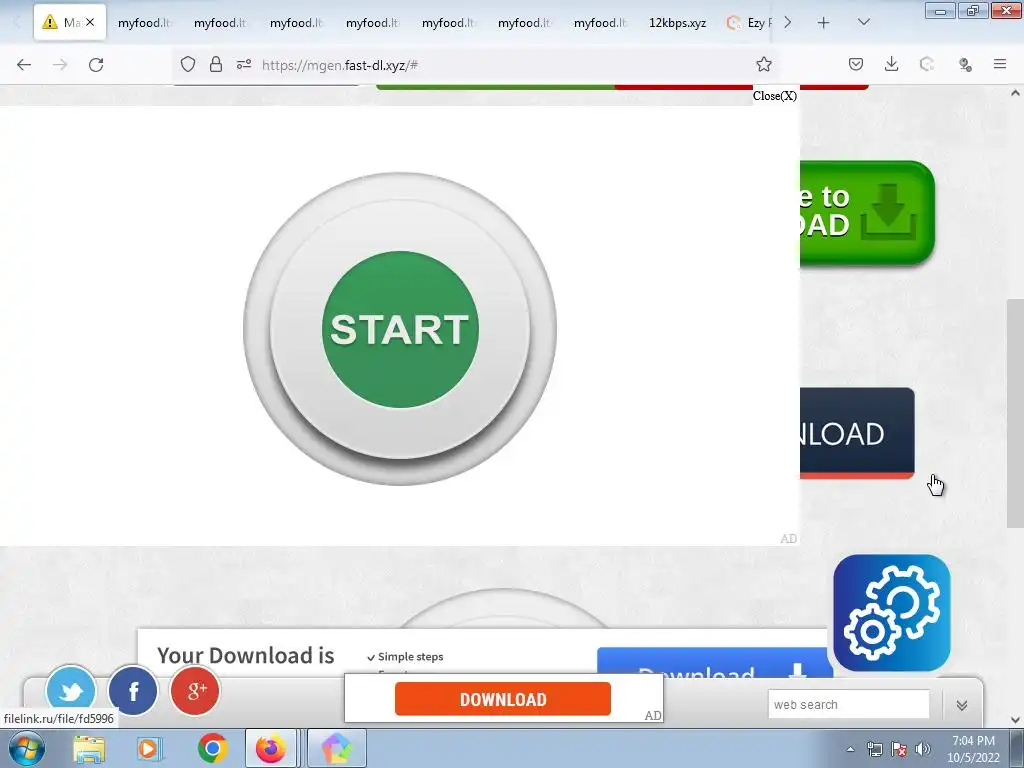The width and height of the screenshot is (1024, 768).
Task: Open Save to Pocket icon
Action: point(856,64)
